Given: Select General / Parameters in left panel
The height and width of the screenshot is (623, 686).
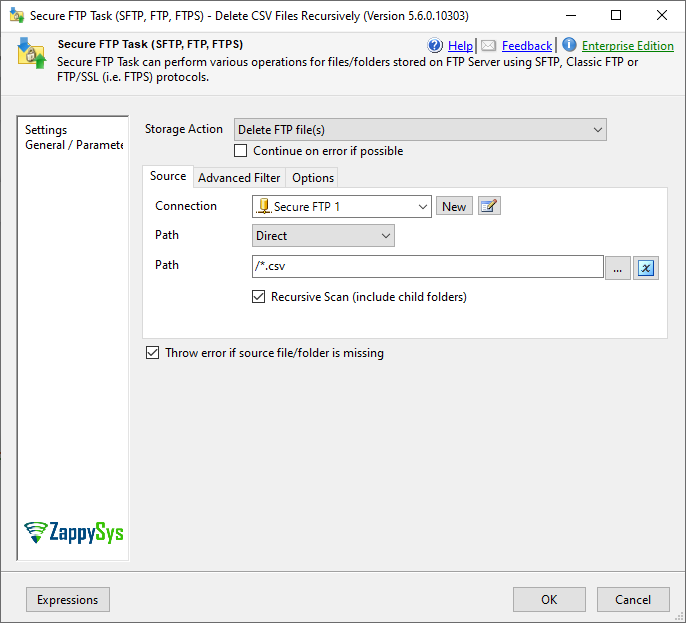Looking at the screenshot, I should pos(74,145).
